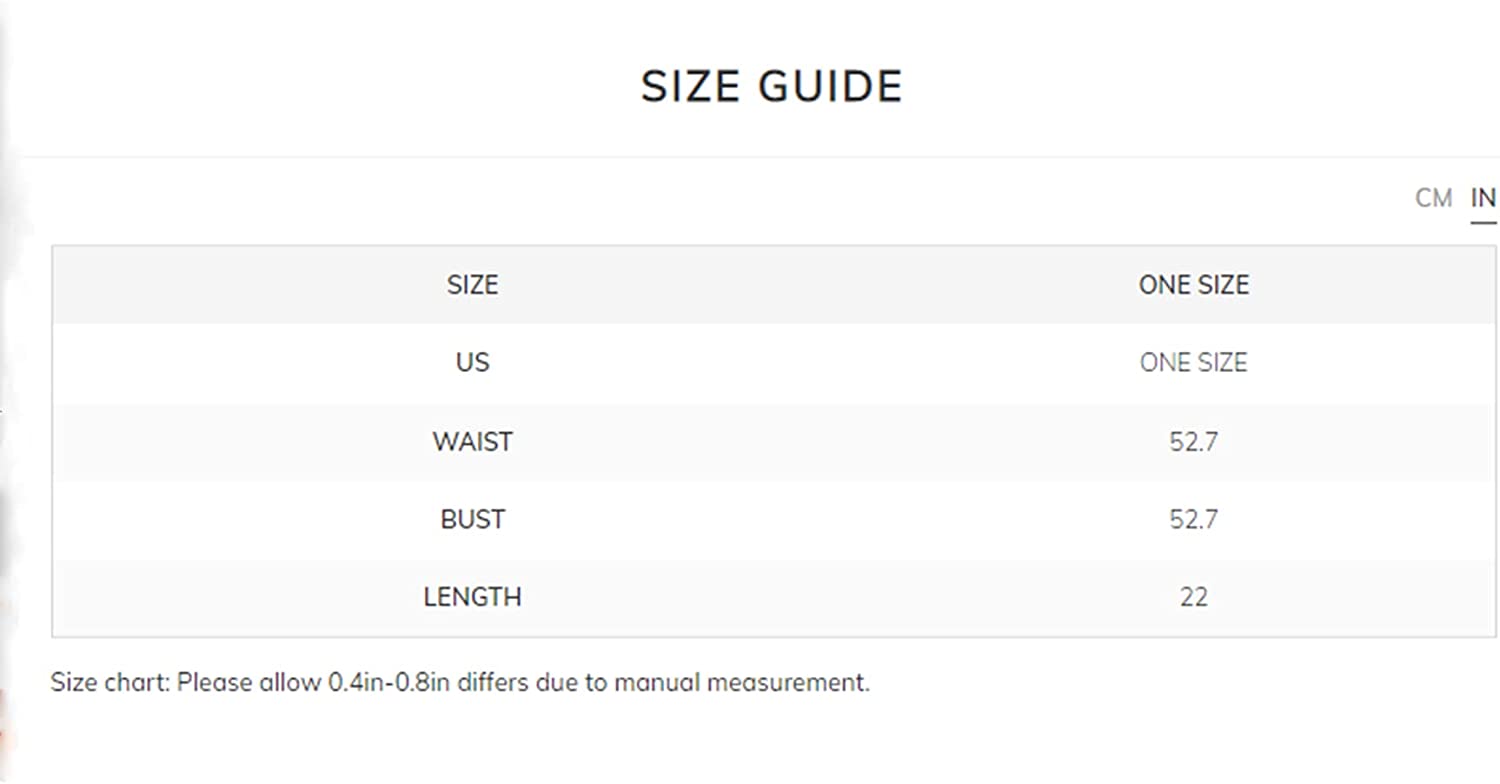Select the WAIST row label

(x=472, y=441)
